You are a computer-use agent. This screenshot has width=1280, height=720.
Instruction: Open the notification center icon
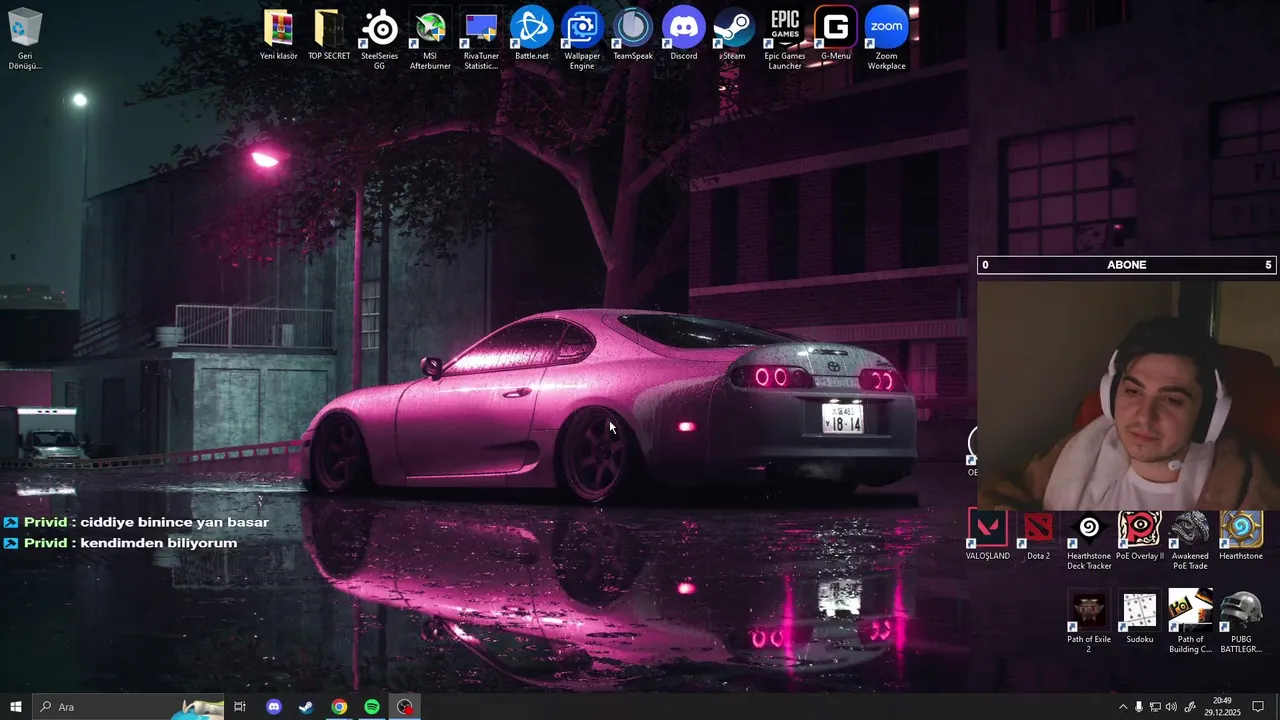1258,707
